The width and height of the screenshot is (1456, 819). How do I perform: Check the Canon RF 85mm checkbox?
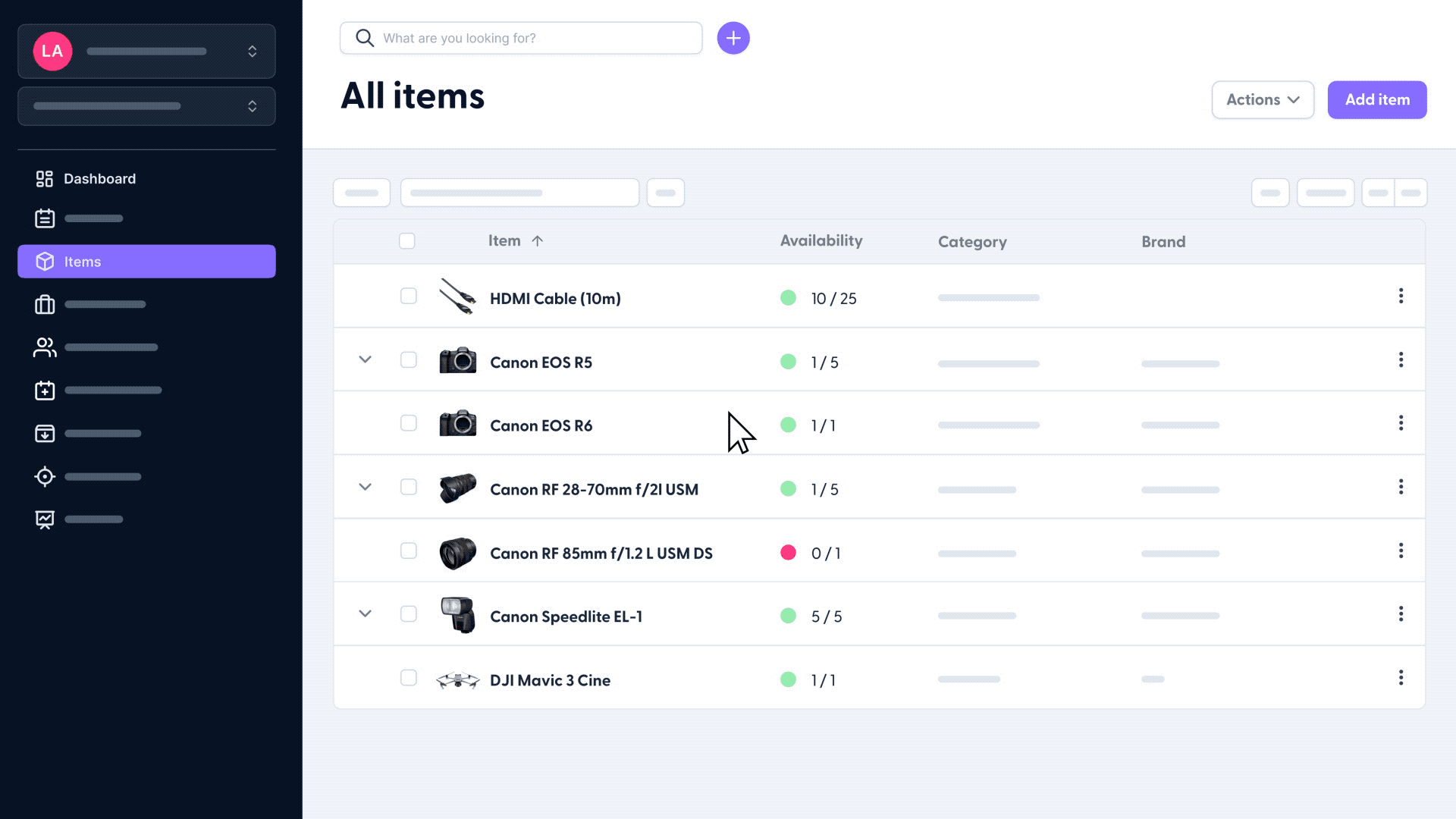pos(409,551)
